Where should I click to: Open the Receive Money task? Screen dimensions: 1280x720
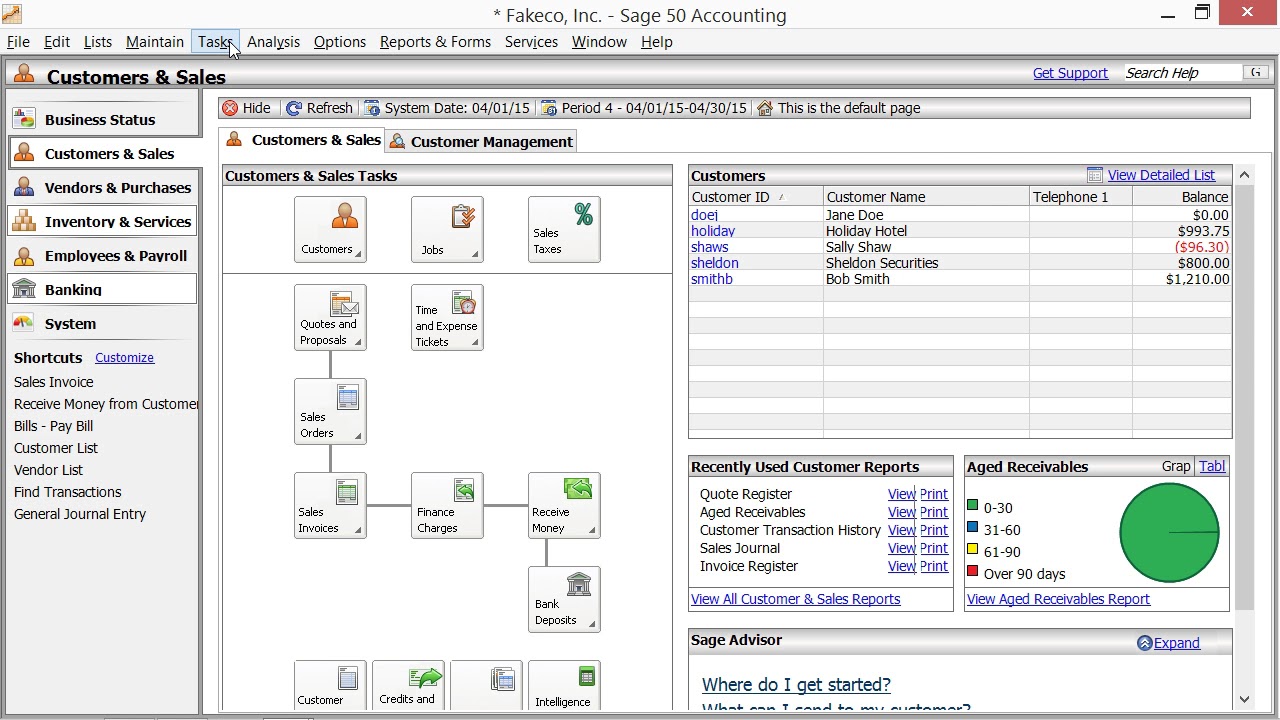click(x=564, y=505)
